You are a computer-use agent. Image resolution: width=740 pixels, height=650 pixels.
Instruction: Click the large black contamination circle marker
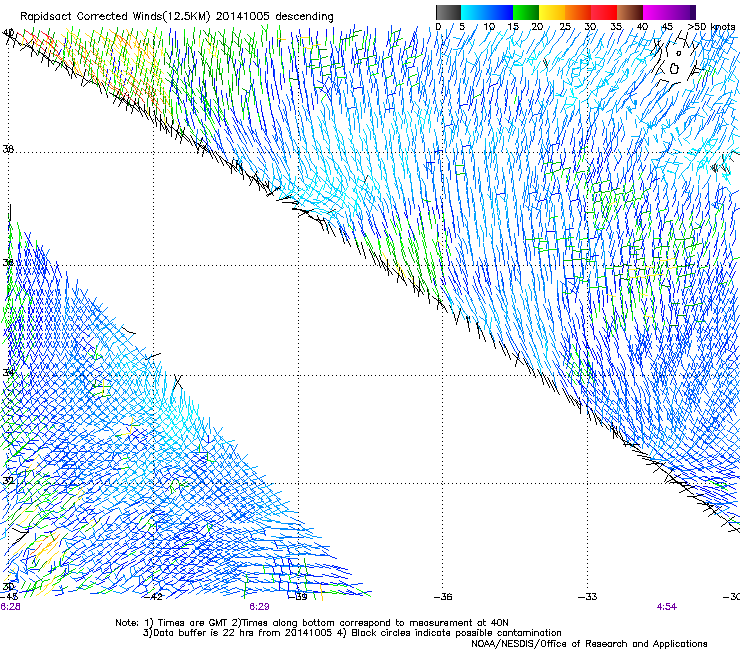point(674,69)
